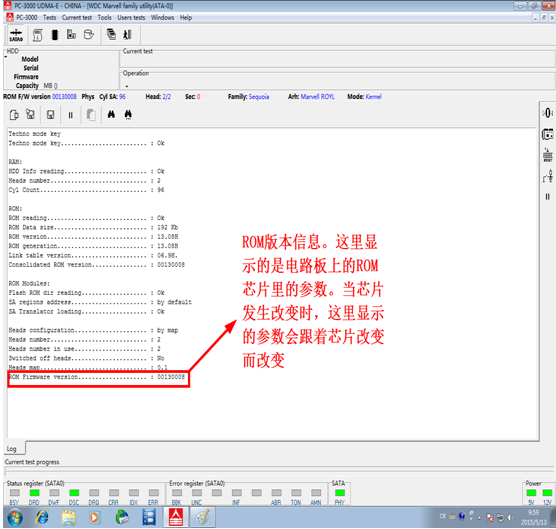Viewport: 556px width, 529px height.
Task: Open the Users tests menu
Action: [131, 17]
